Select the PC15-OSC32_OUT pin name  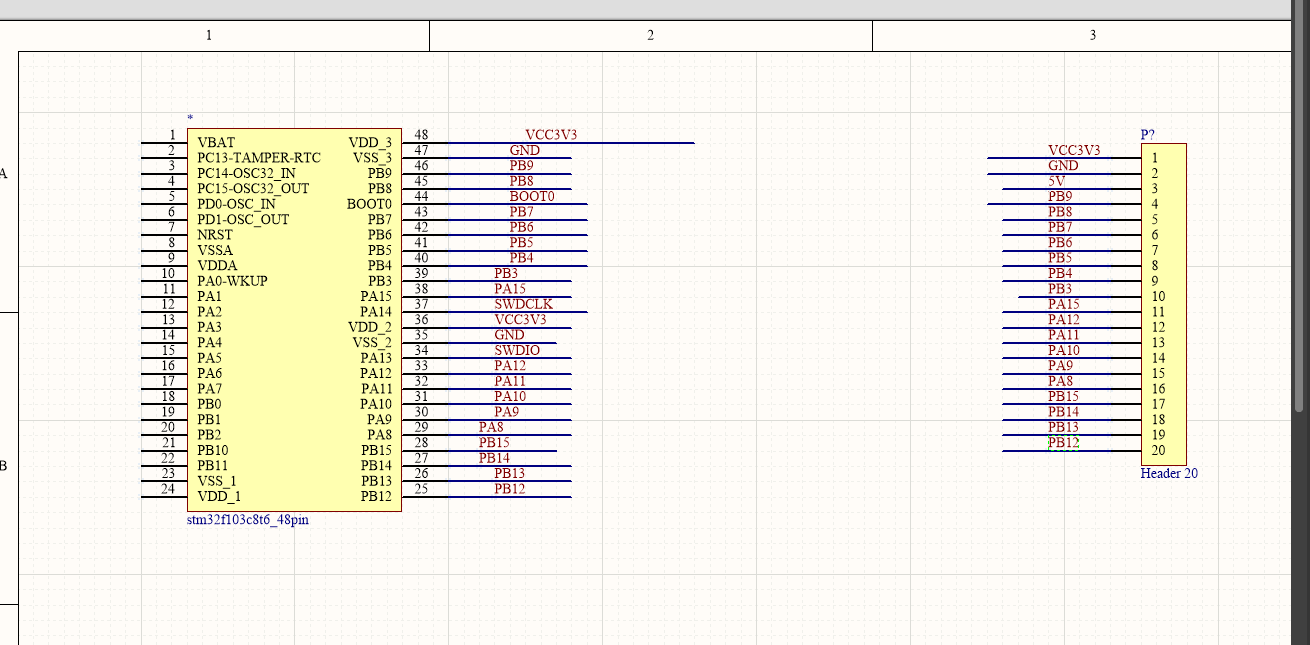pos(253,189)
